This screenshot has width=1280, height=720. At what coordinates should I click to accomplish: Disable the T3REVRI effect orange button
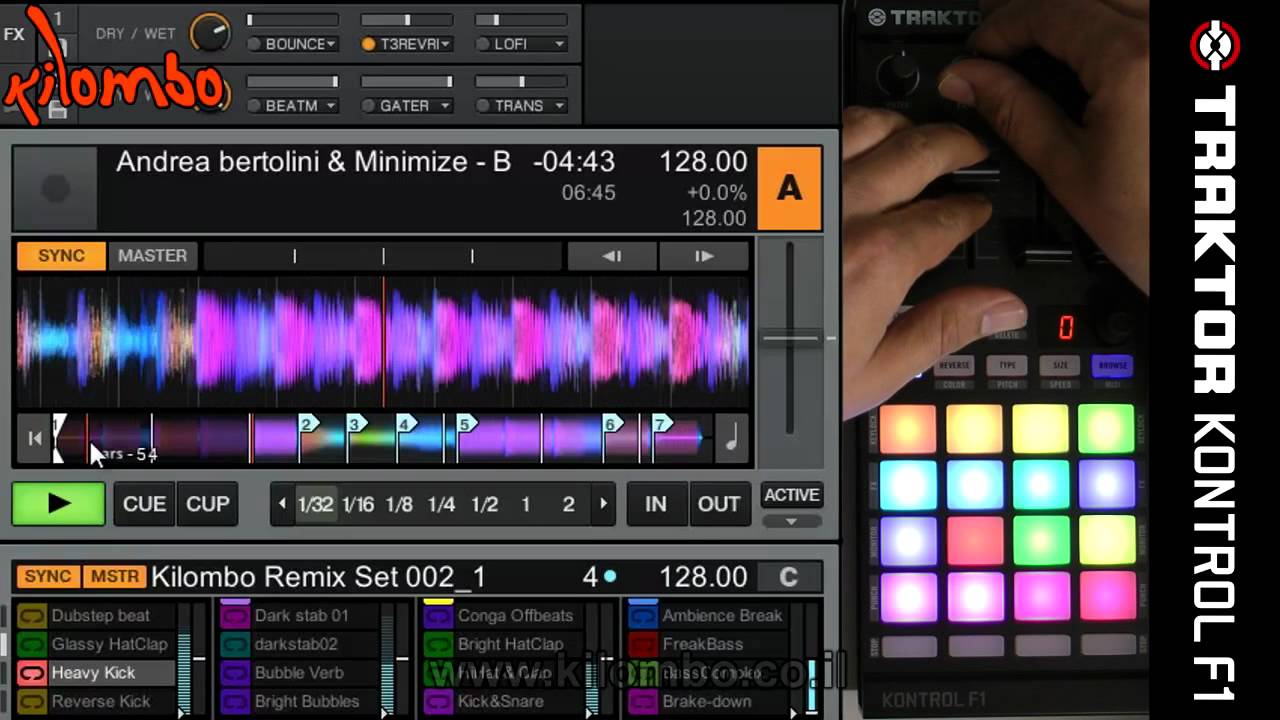369,44
